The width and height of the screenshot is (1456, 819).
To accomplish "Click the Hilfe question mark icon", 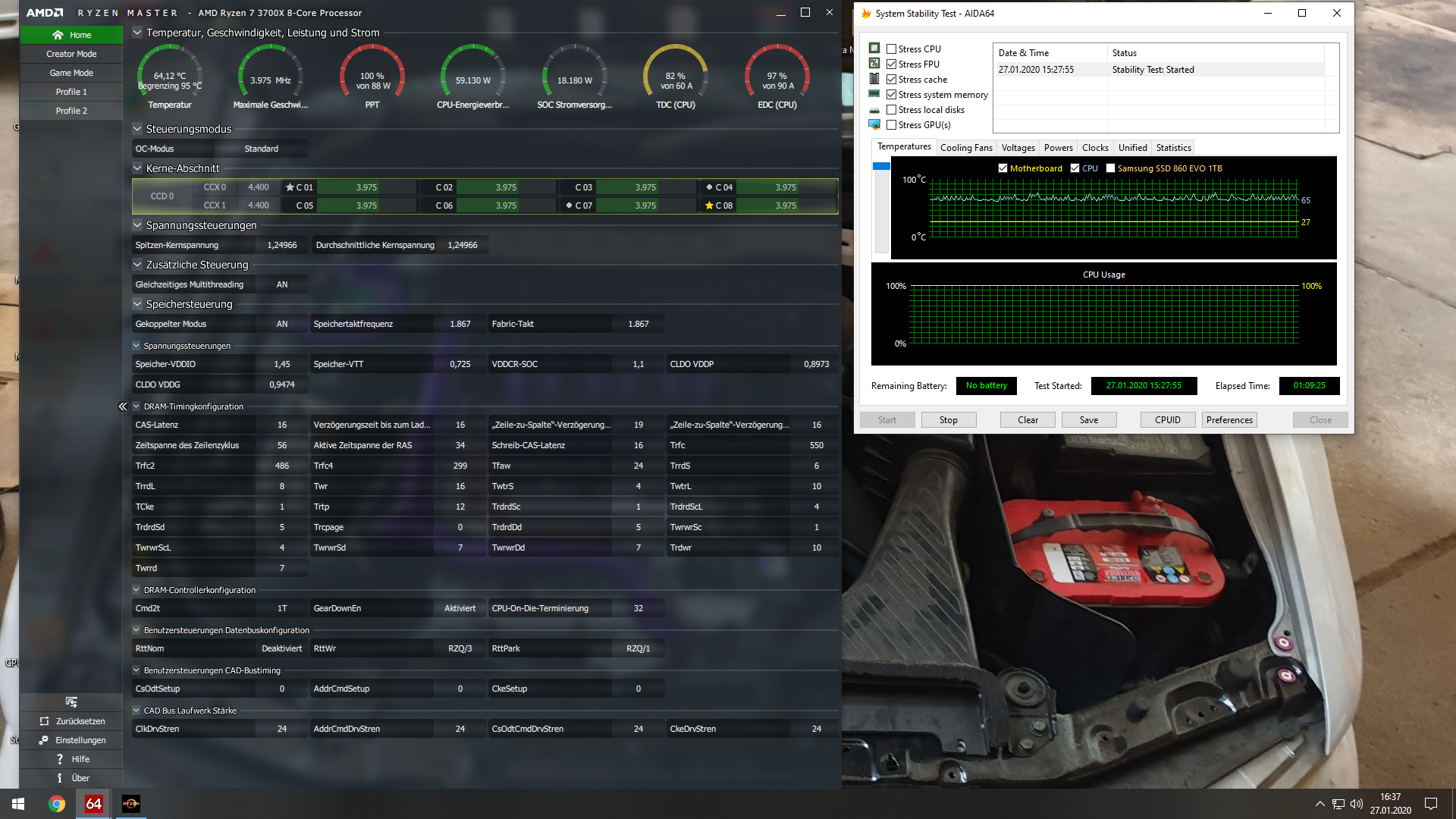I will point(60,759).
